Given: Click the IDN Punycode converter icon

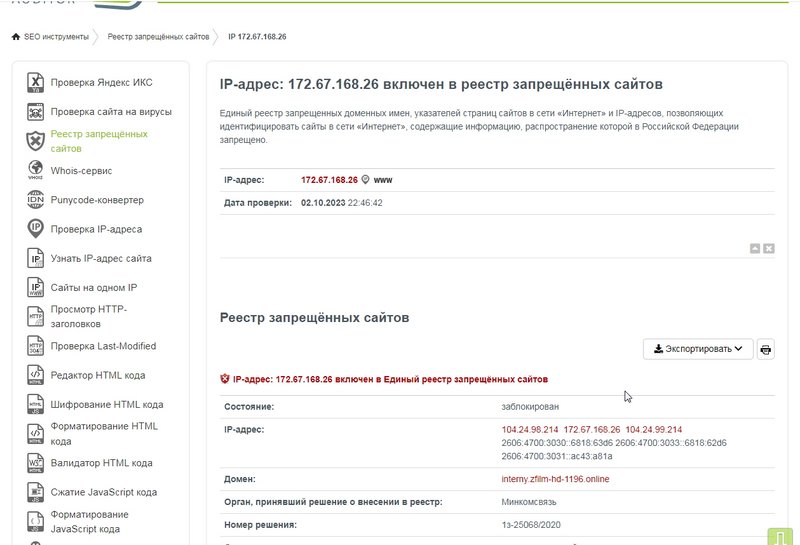Looking at the screenshot, I should (35, 200).
